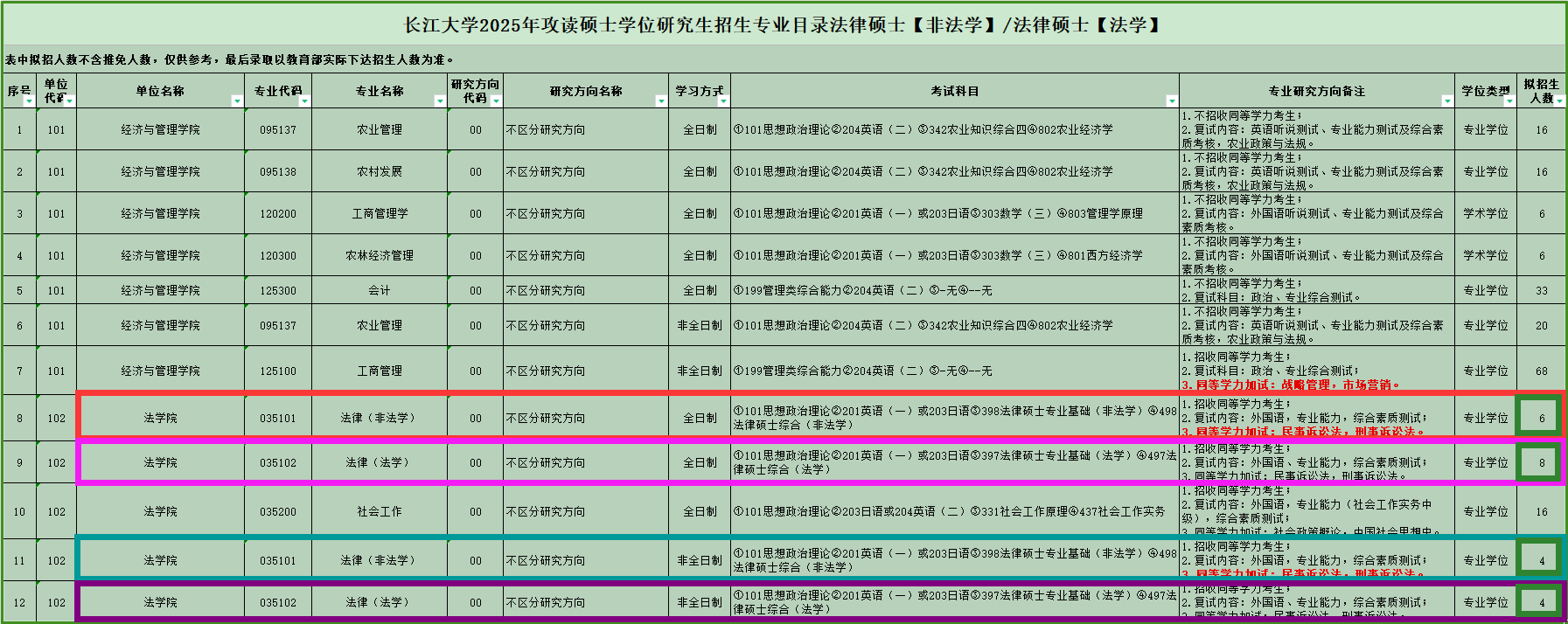Open the 专业研究方向备注 column filter dropdown
Screen dimensions: 1568x624
pyautogui.click(x=1447, y=101)
